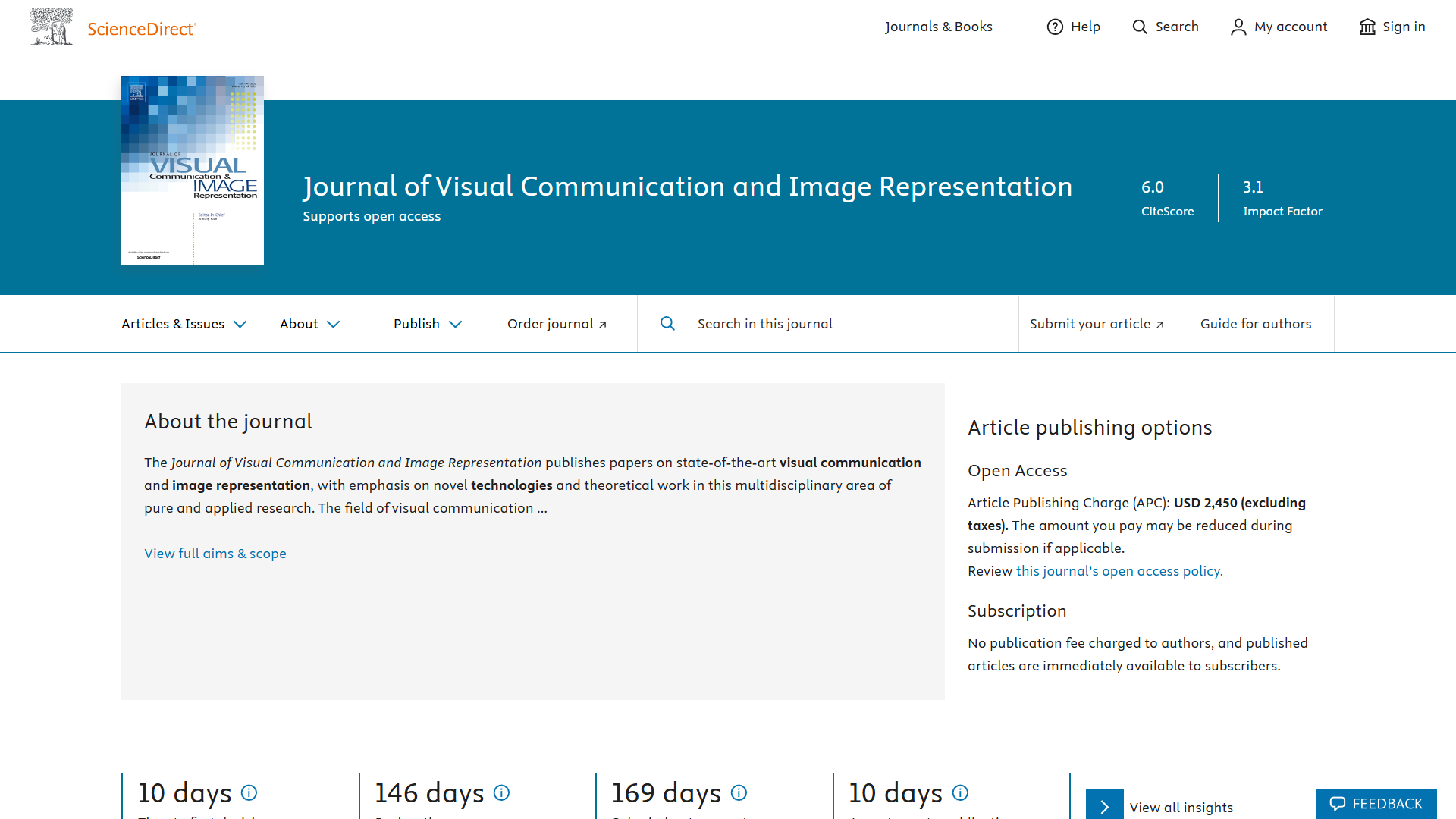
Task: Expand the Articles & Issues chevron
Action: pos(240,324)
